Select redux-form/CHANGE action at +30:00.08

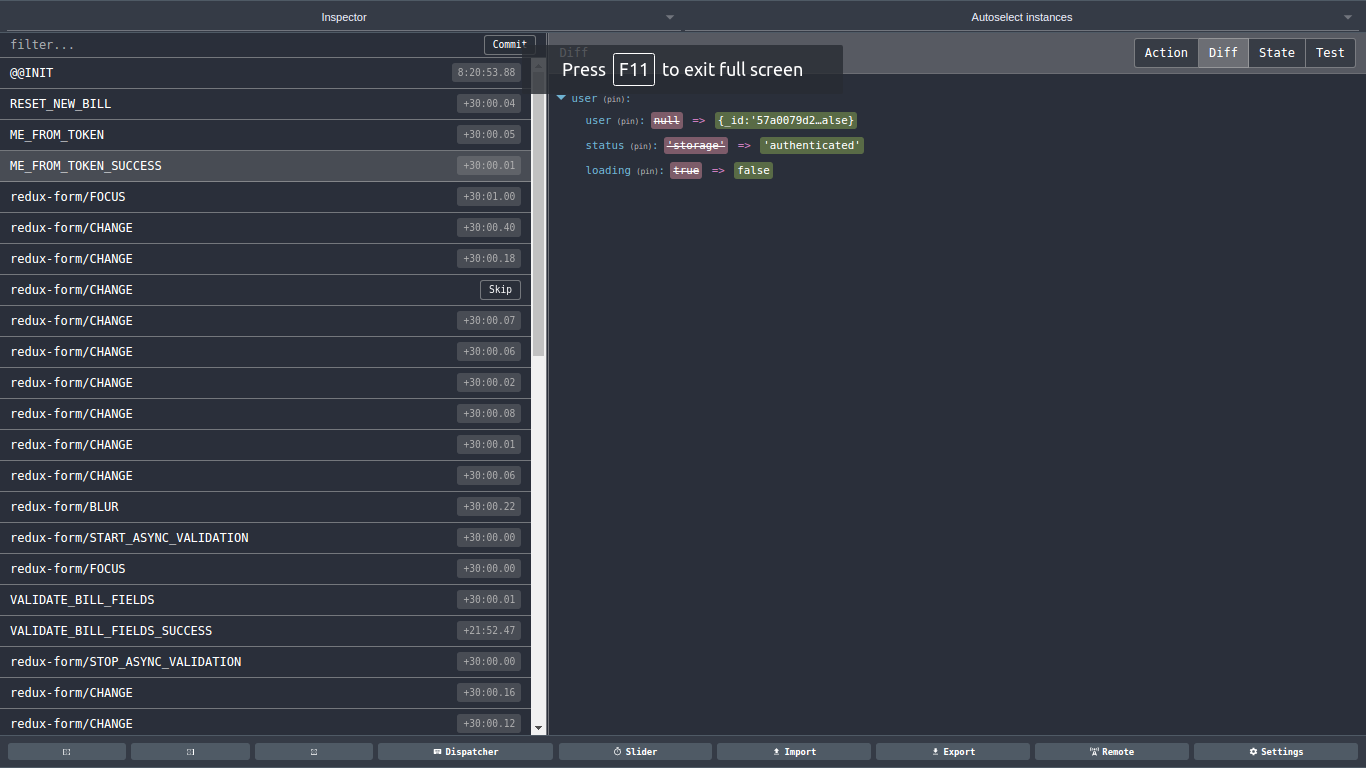coord(265,414)
